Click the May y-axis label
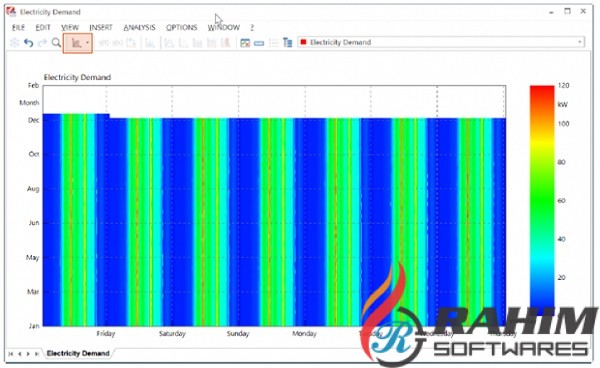 (x=33, y=257)
